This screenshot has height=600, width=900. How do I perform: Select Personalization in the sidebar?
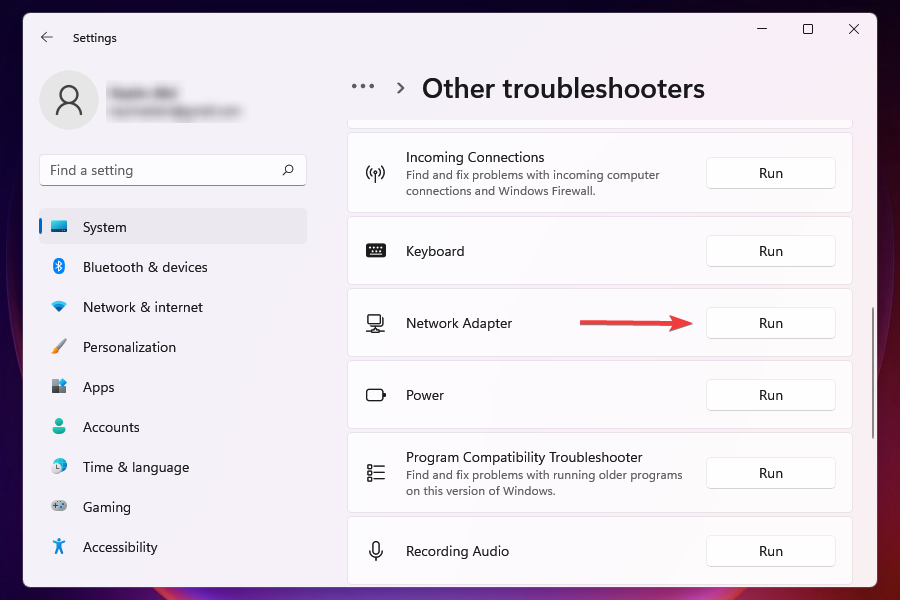click(173, 346)
